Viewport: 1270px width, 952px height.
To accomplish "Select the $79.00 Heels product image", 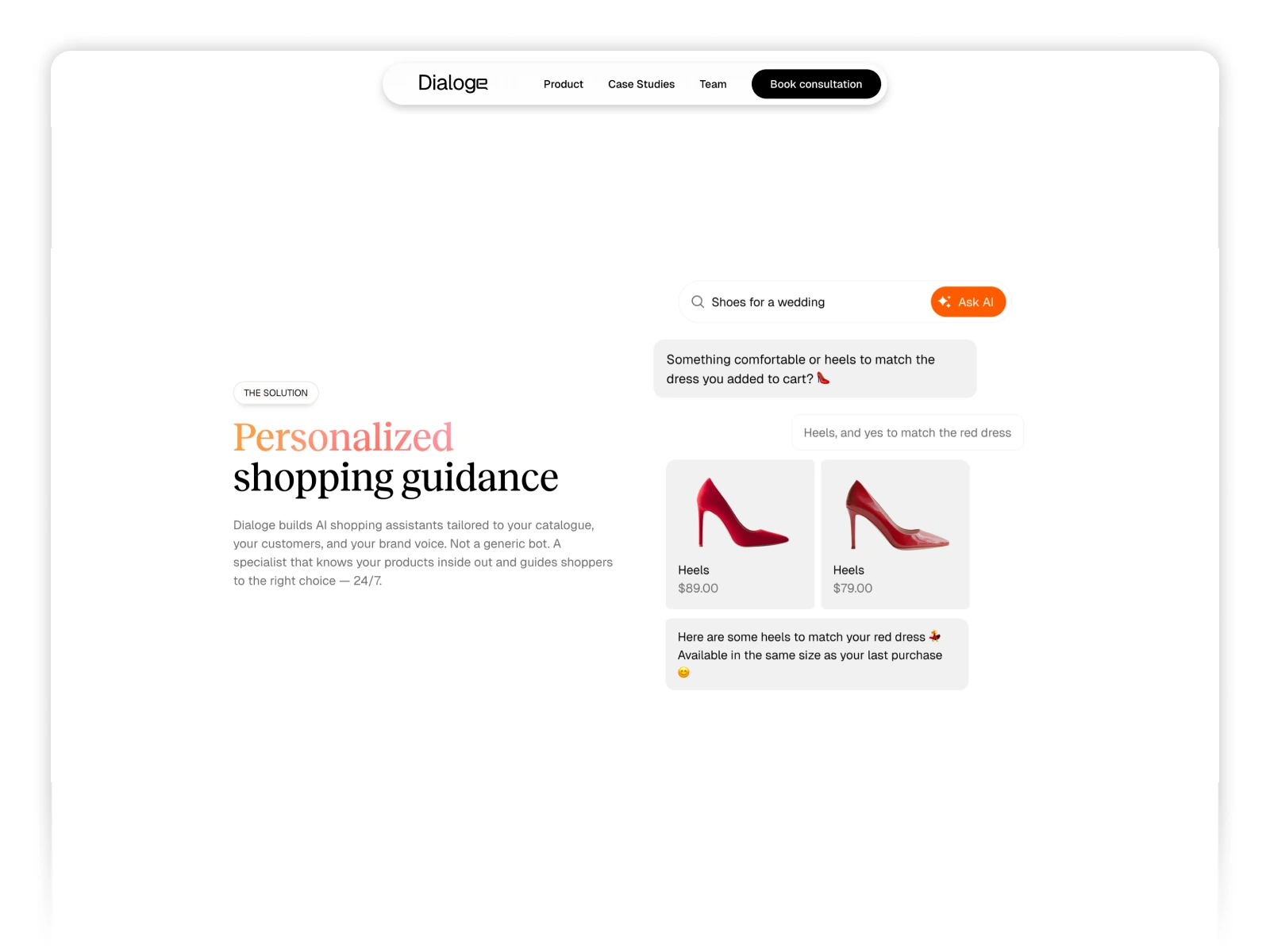I will [895, 514].
